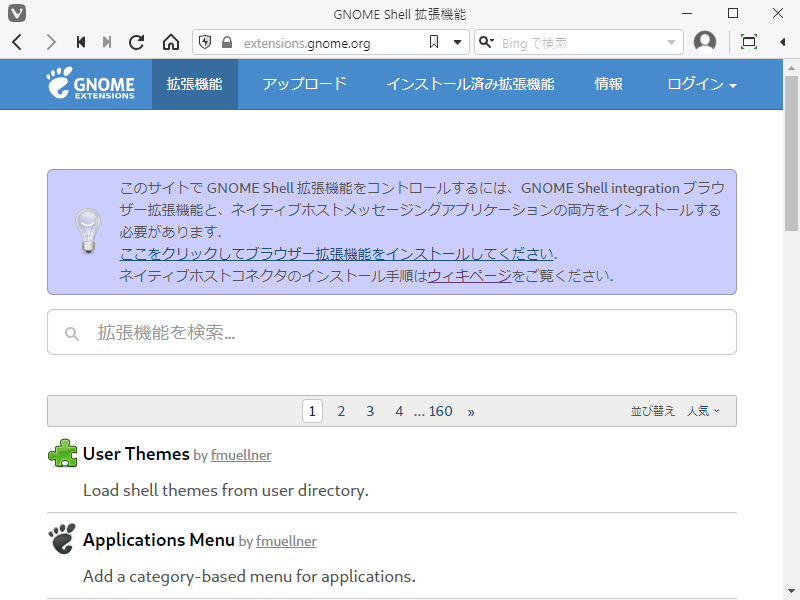Reload the current page
Image resolution: width=800 pixels, height=600 pixels.
click(x=136, y=42)
